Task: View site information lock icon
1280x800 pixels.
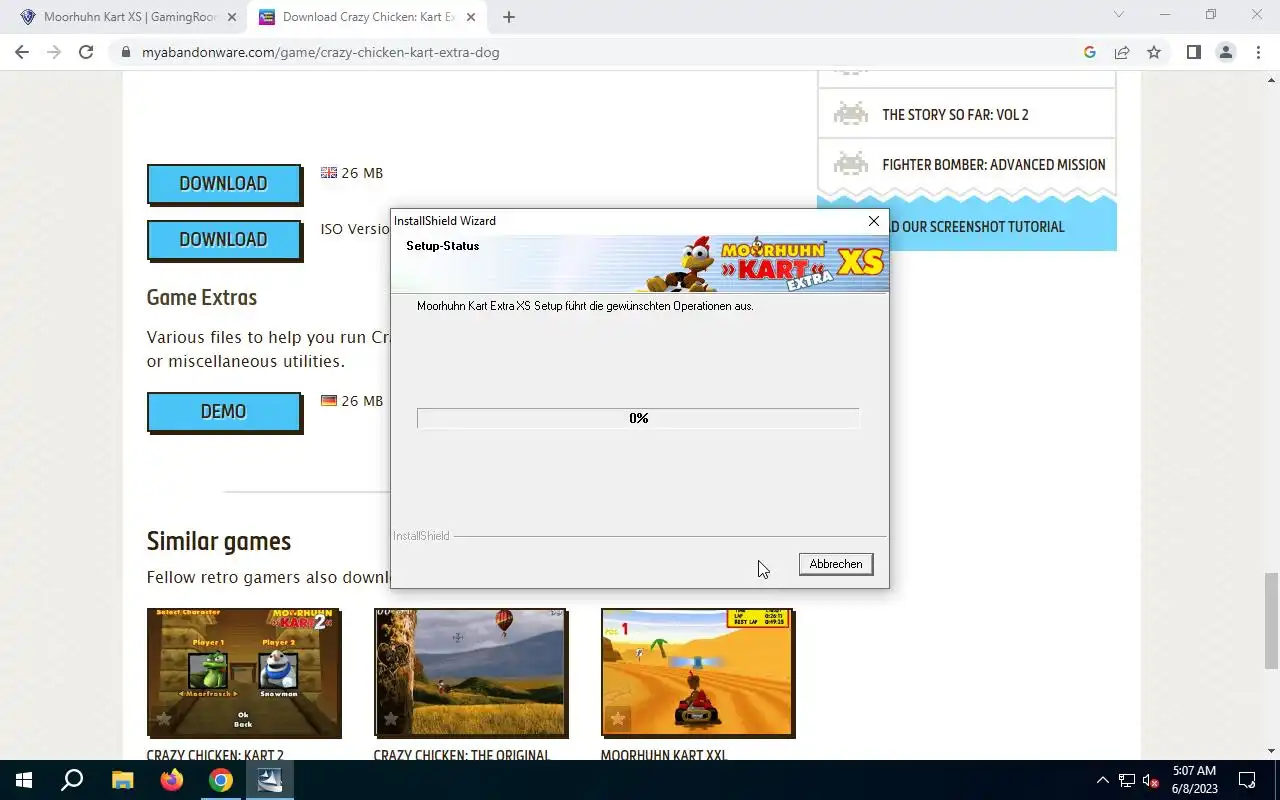Action: 126,52
